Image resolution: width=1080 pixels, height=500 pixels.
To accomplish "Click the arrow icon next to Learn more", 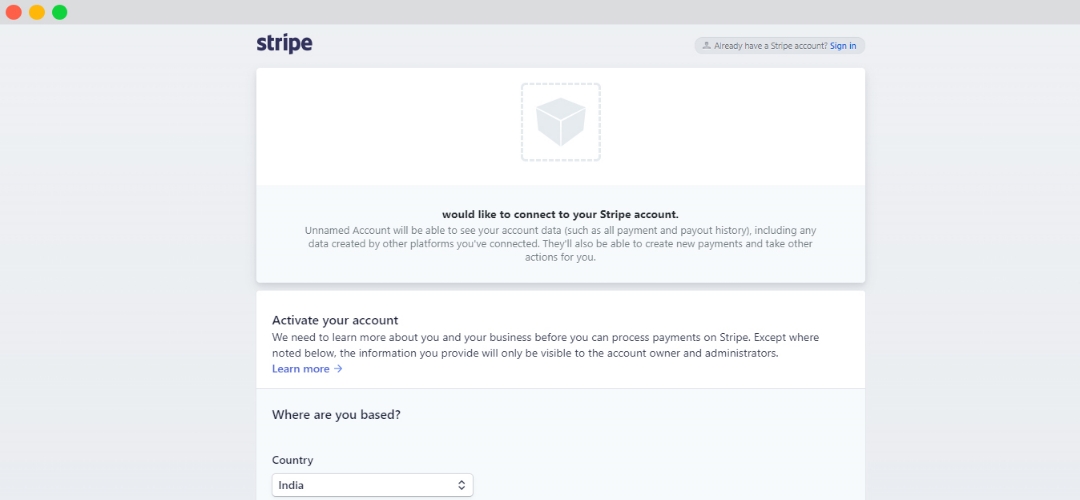I will click(338, 369).
